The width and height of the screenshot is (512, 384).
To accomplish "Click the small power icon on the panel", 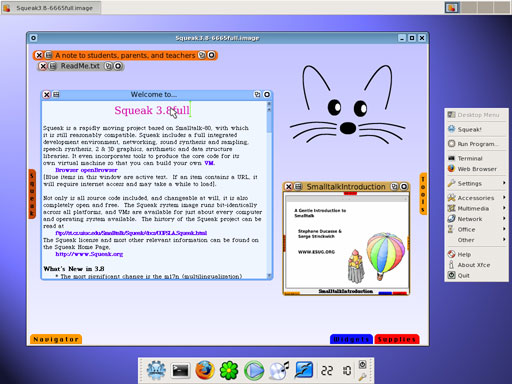I will click(x=363, y=365).
